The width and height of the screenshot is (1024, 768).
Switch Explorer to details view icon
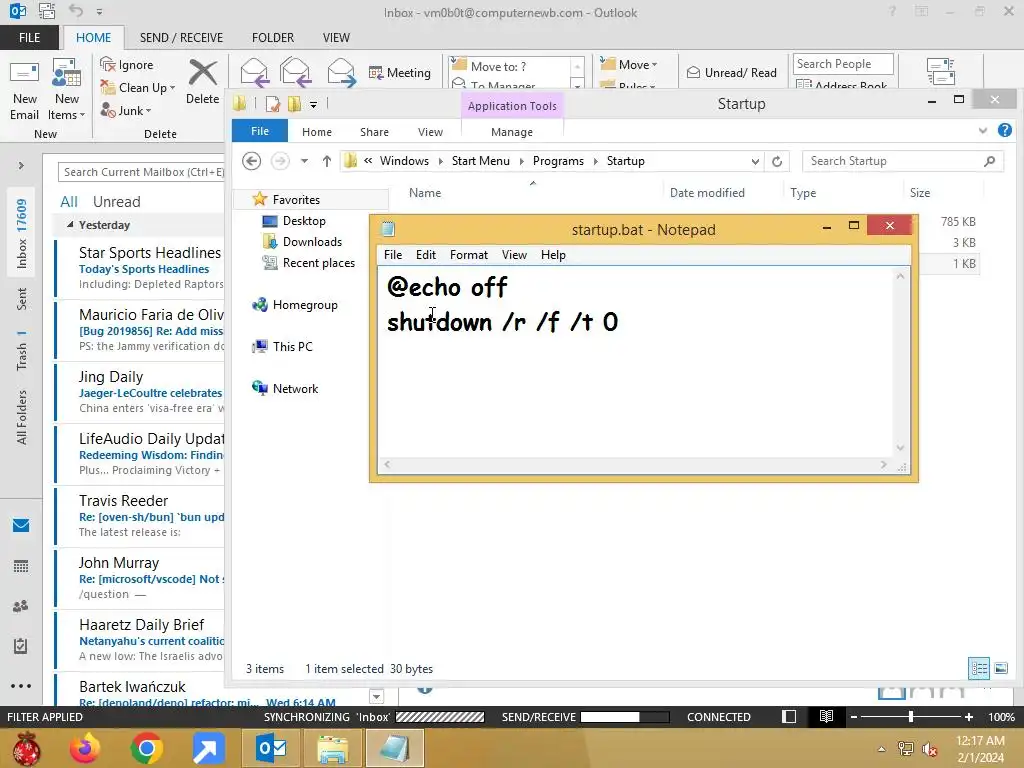[979, 668]
